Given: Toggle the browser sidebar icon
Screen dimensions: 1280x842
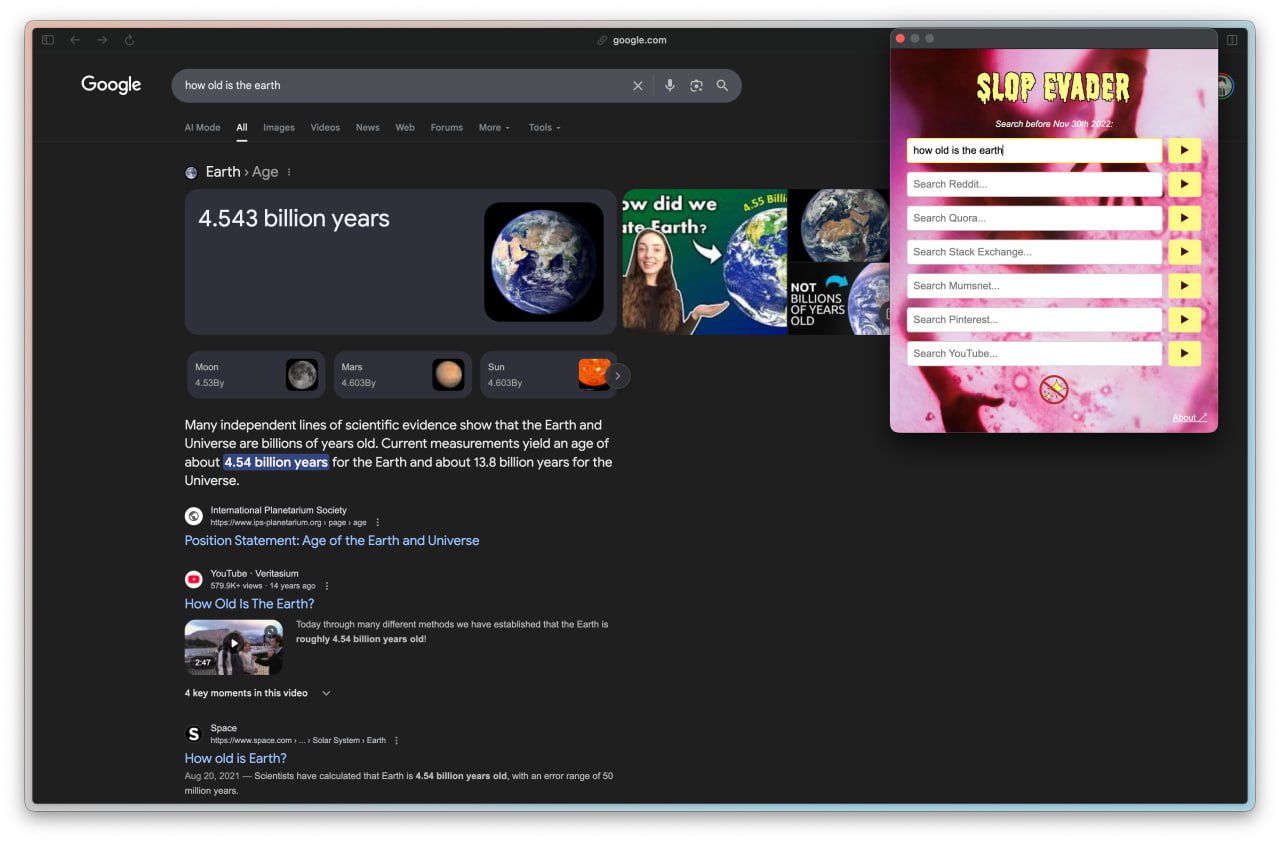Looking at the screenshot, I should click(48, 40).
